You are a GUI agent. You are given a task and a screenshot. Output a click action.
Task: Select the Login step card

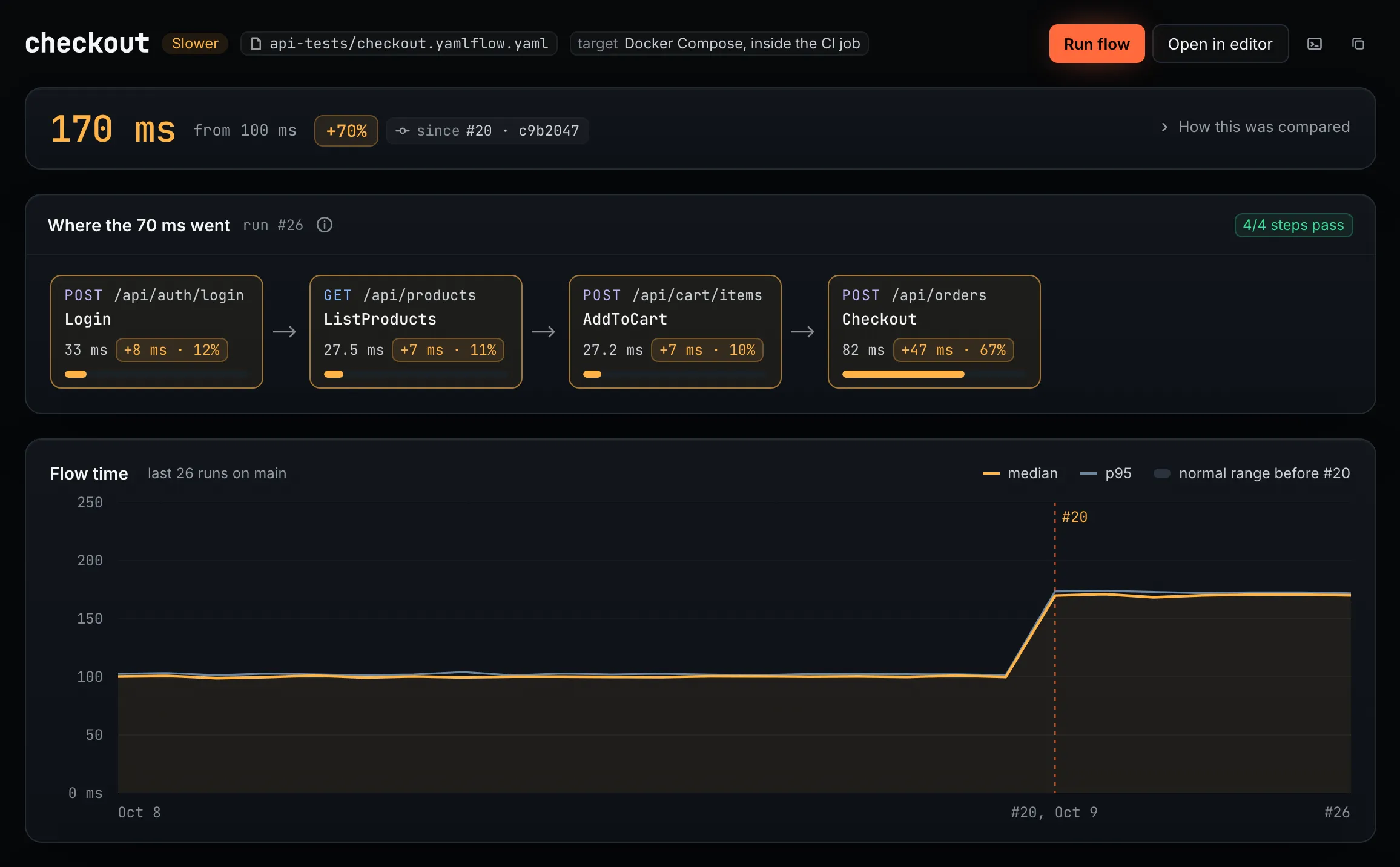coord(157,332)
